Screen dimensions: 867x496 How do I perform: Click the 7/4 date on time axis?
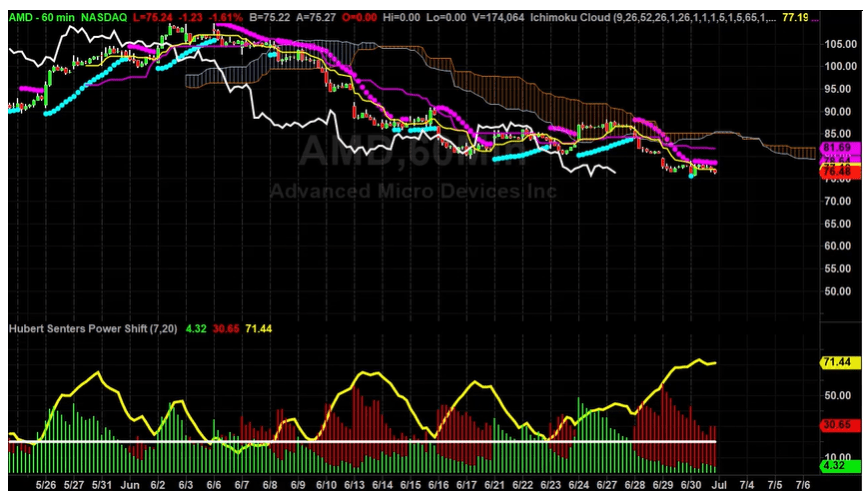(746, 485)
